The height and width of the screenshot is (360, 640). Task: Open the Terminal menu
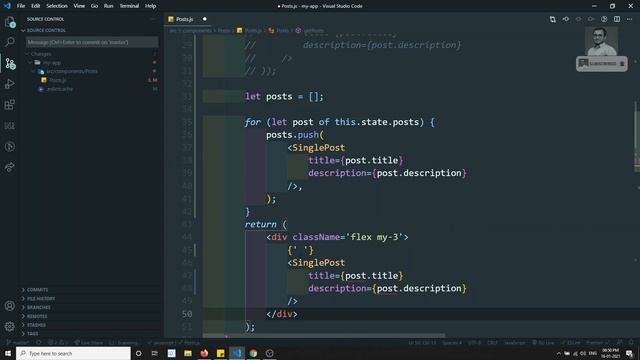[129, 6]
